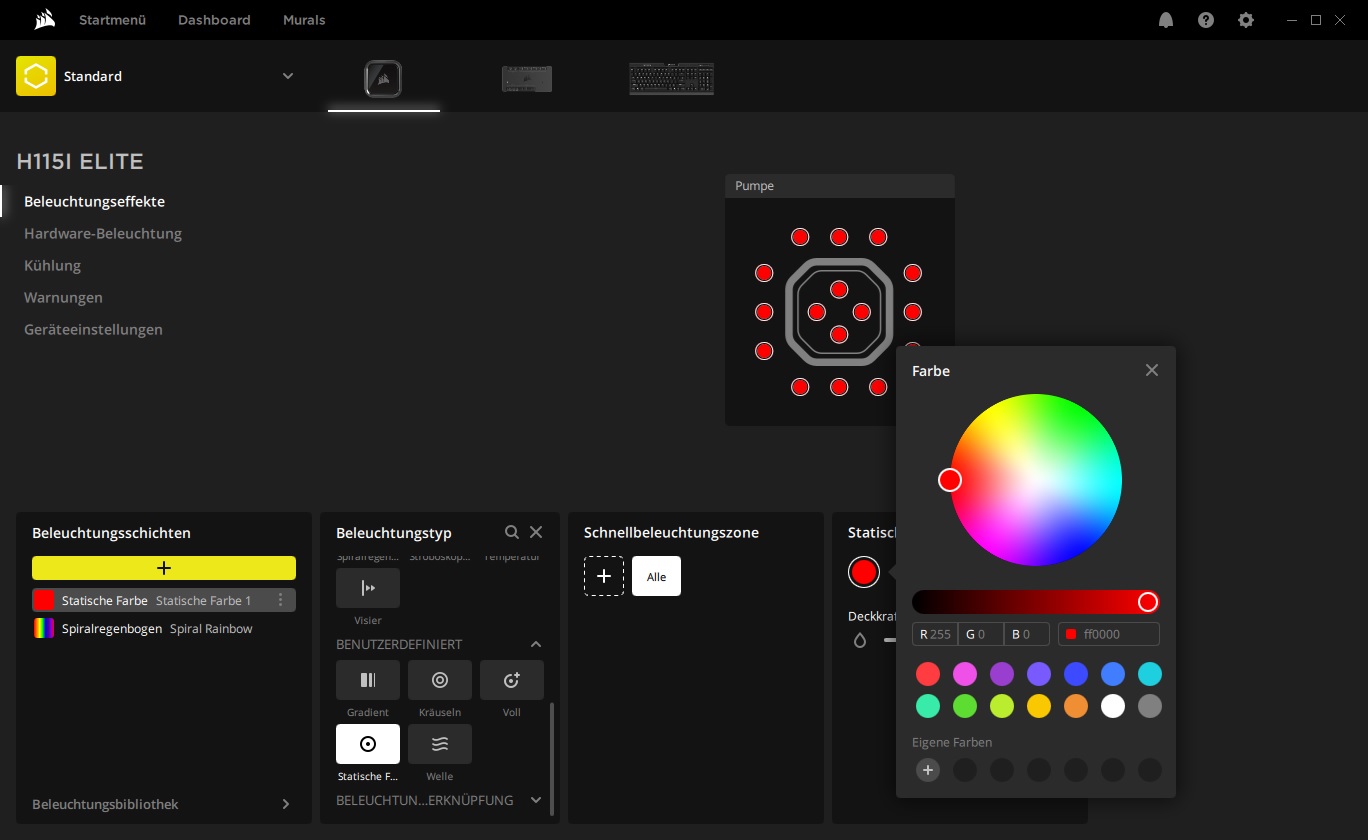Open the Dashboard tab
The height and width of the screenshot is (840, 1368).
pyautogui.click(x=214, y=20)
